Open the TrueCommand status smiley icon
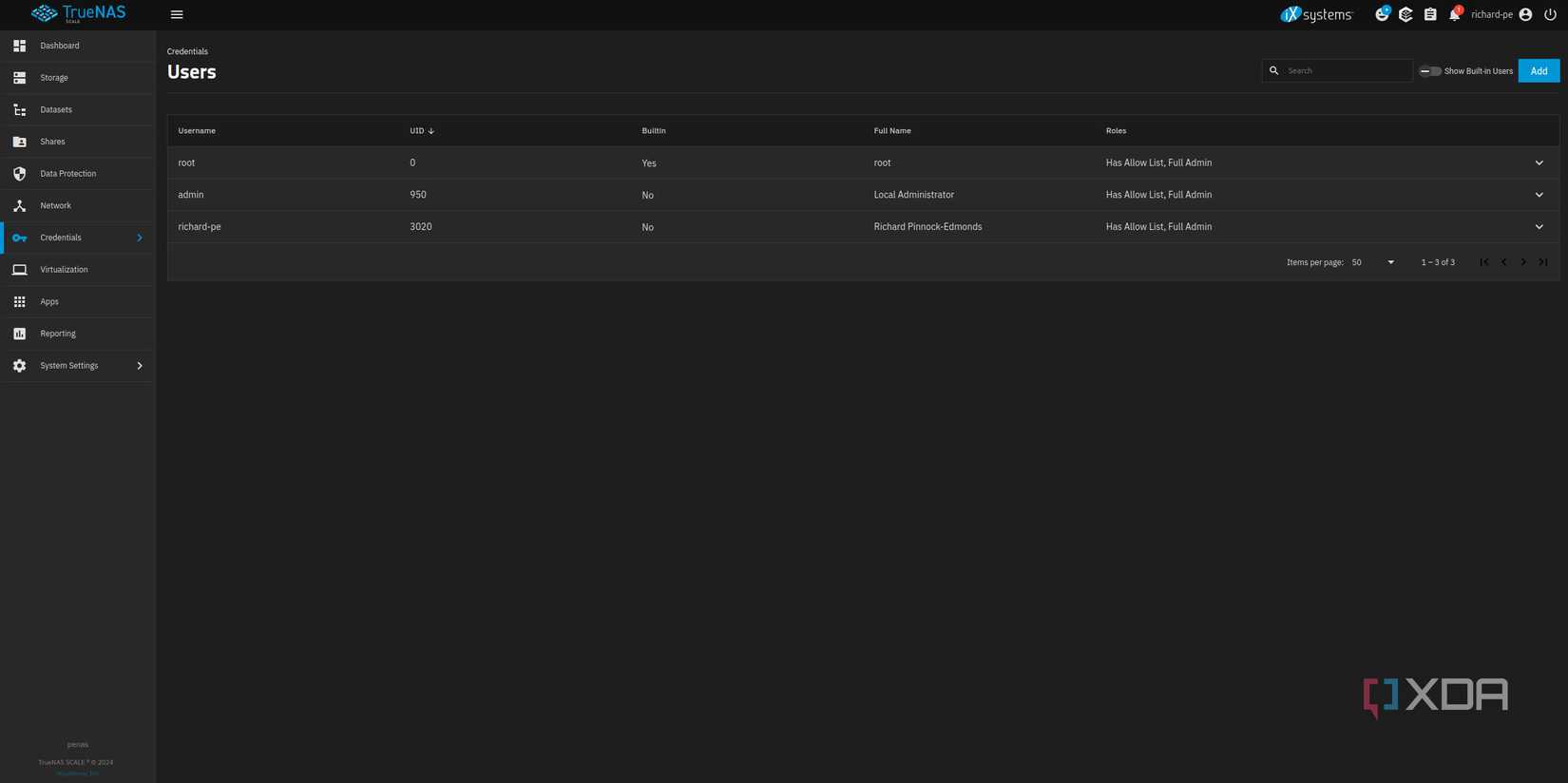This screenshot has width=1568, height=783. pyautogui.click(x=1382, y=14)
